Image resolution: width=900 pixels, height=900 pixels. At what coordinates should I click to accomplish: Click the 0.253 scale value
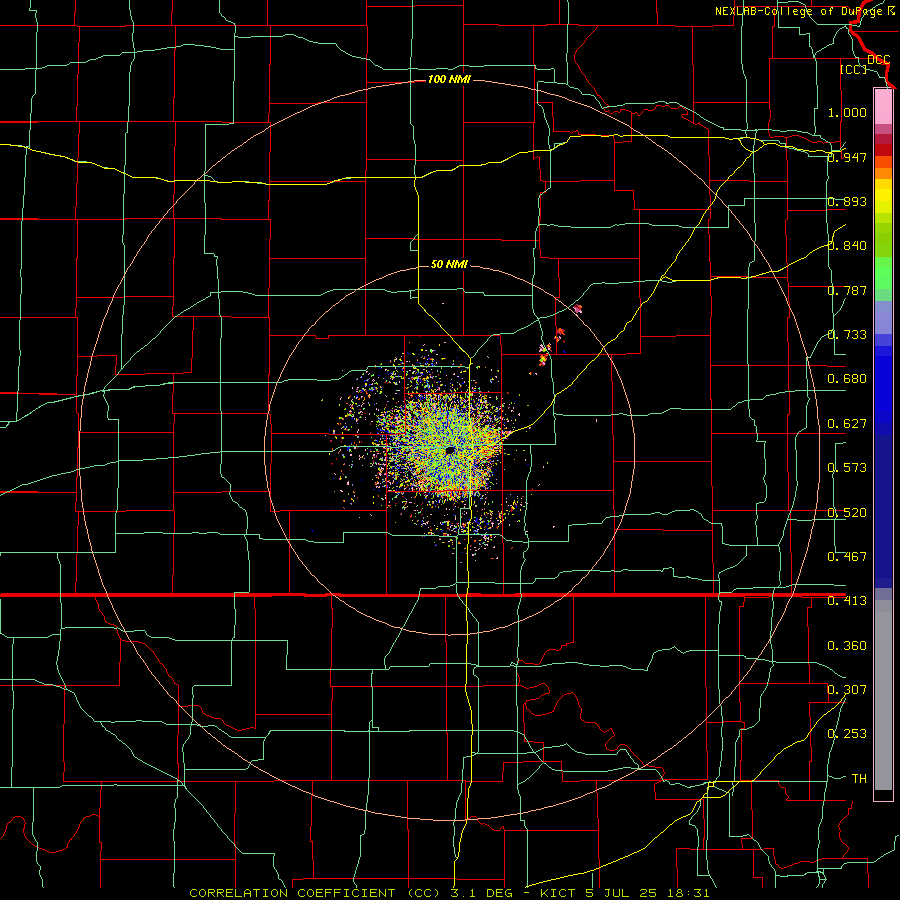tap(847, 734)
